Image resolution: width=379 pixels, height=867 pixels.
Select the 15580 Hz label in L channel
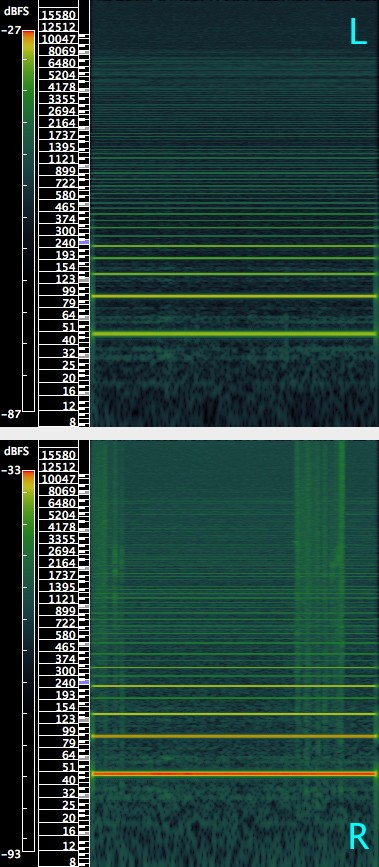click(58, 14)
